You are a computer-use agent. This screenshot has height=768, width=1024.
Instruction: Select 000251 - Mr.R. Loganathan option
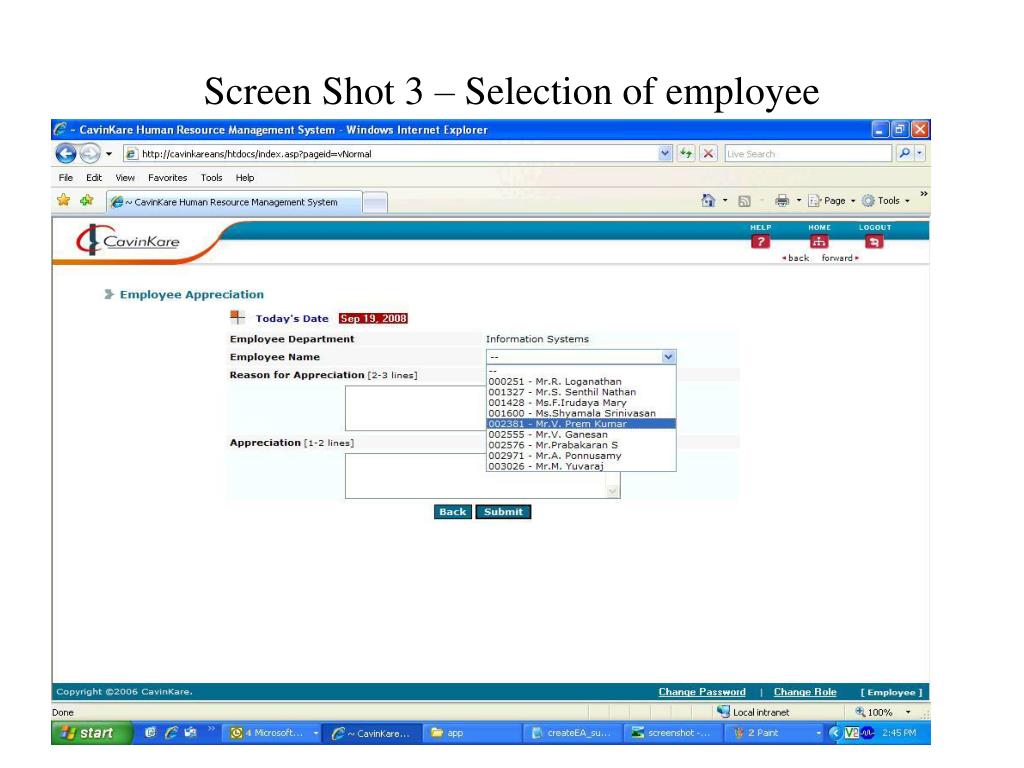(581, 381)
